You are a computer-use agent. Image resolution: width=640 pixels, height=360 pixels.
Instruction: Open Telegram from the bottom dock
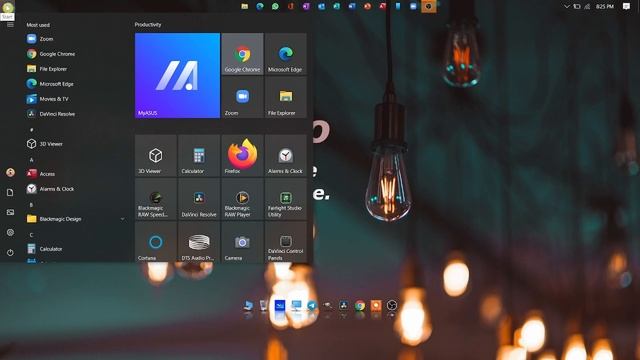click(x=312, y=306)
